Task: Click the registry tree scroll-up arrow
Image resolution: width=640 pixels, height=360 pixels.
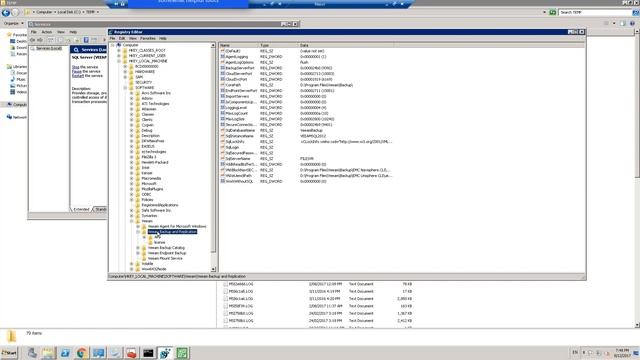Action: coord(213,45)
